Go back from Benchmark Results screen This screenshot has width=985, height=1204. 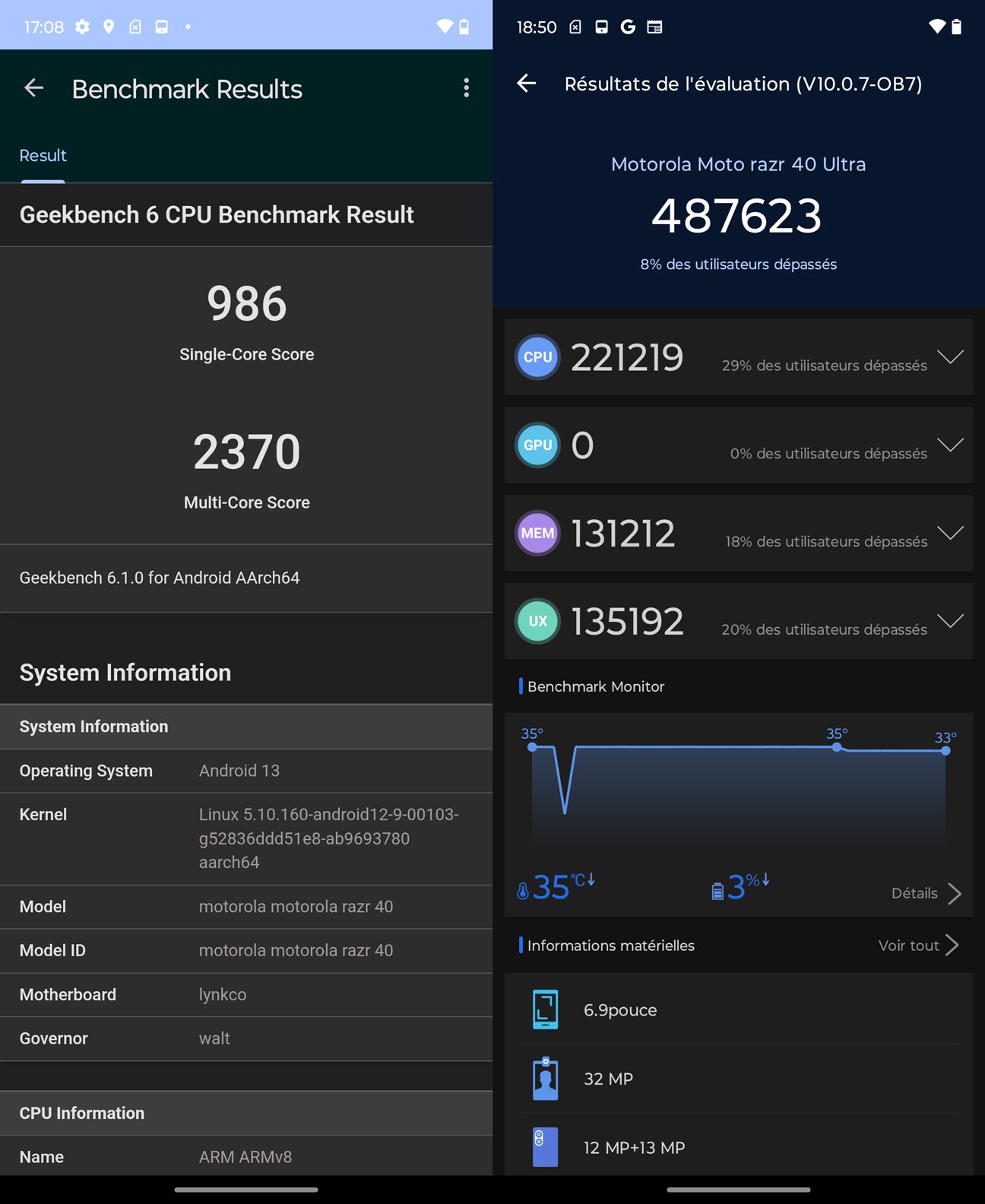pyautogui.click(x=33, y=88)
